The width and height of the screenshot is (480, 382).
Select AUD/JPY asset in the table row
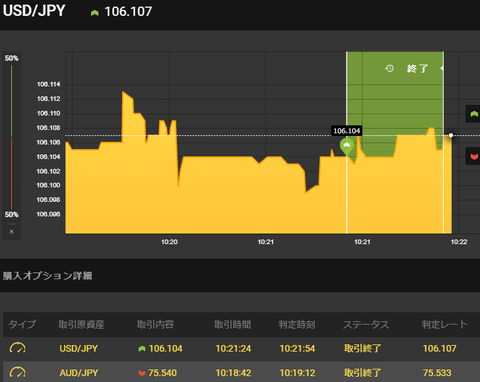click(79, 373)
